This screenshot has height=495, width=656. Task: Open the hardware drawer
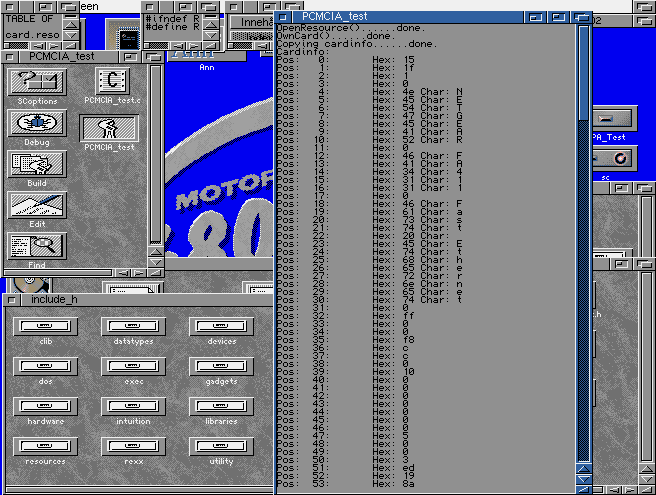pos(45,406)
